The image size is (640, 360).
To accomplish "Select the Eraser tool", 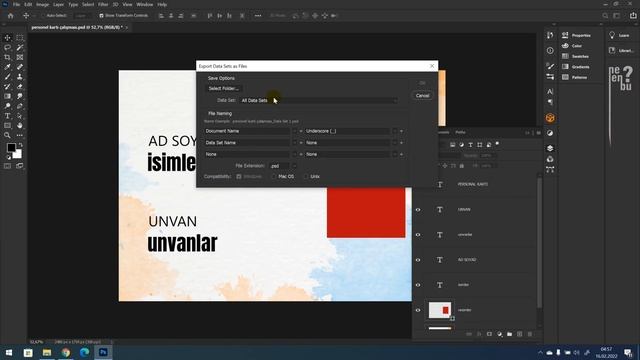I will click(x=20, y=87).
